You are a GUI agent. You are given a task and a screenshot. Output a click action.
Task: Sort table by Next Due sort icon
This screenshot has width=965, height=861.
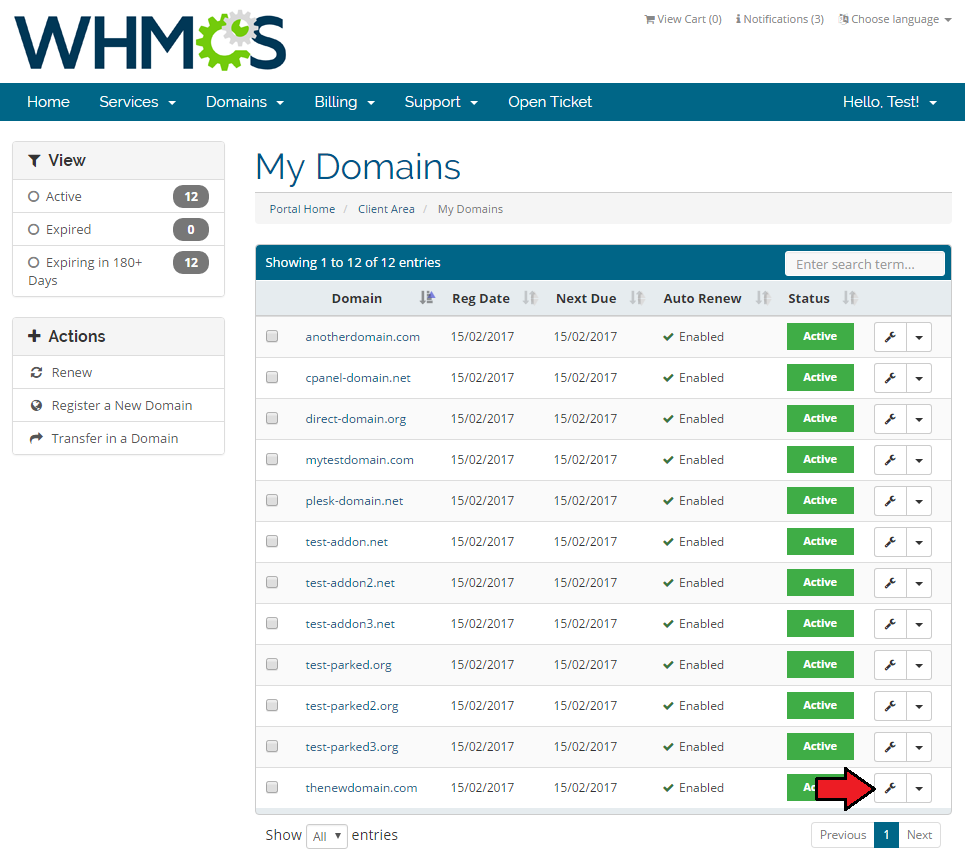point(637,298)
